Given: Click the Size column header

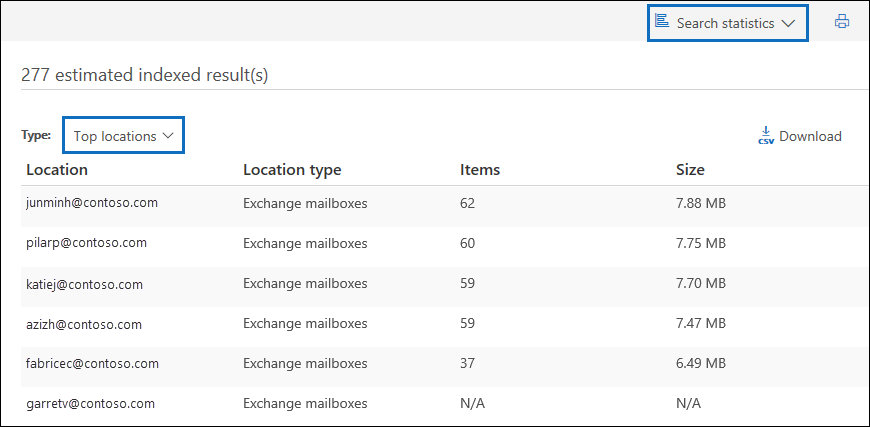Looking at the screenshot, I should tap(690, 170).
